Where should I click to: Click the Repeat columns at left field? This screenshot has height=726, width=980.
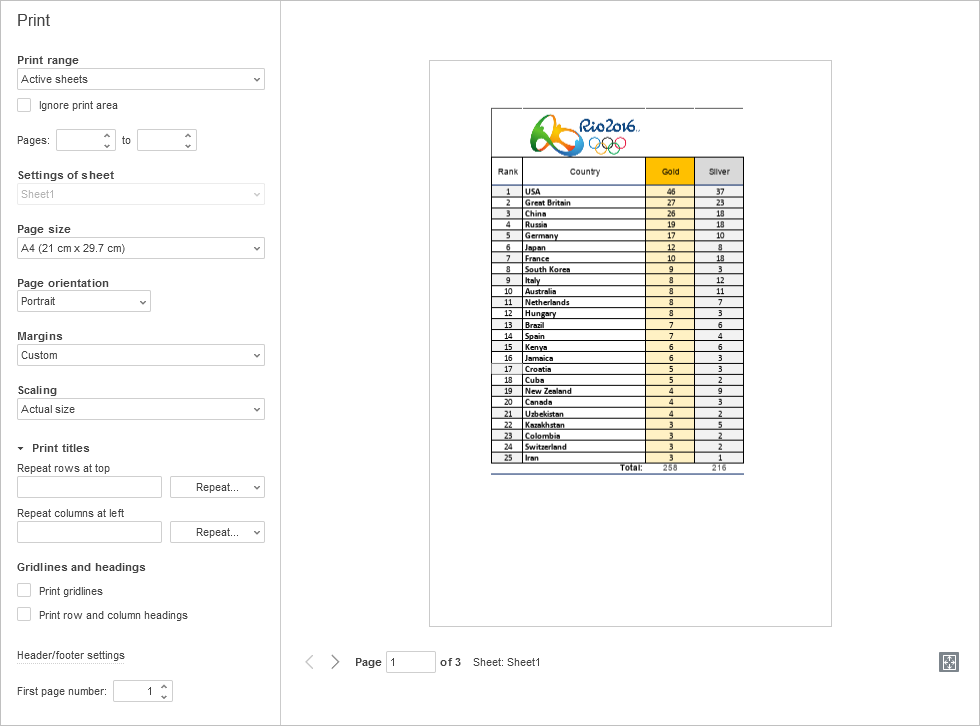pyautogui.click(x=89, y=532)
